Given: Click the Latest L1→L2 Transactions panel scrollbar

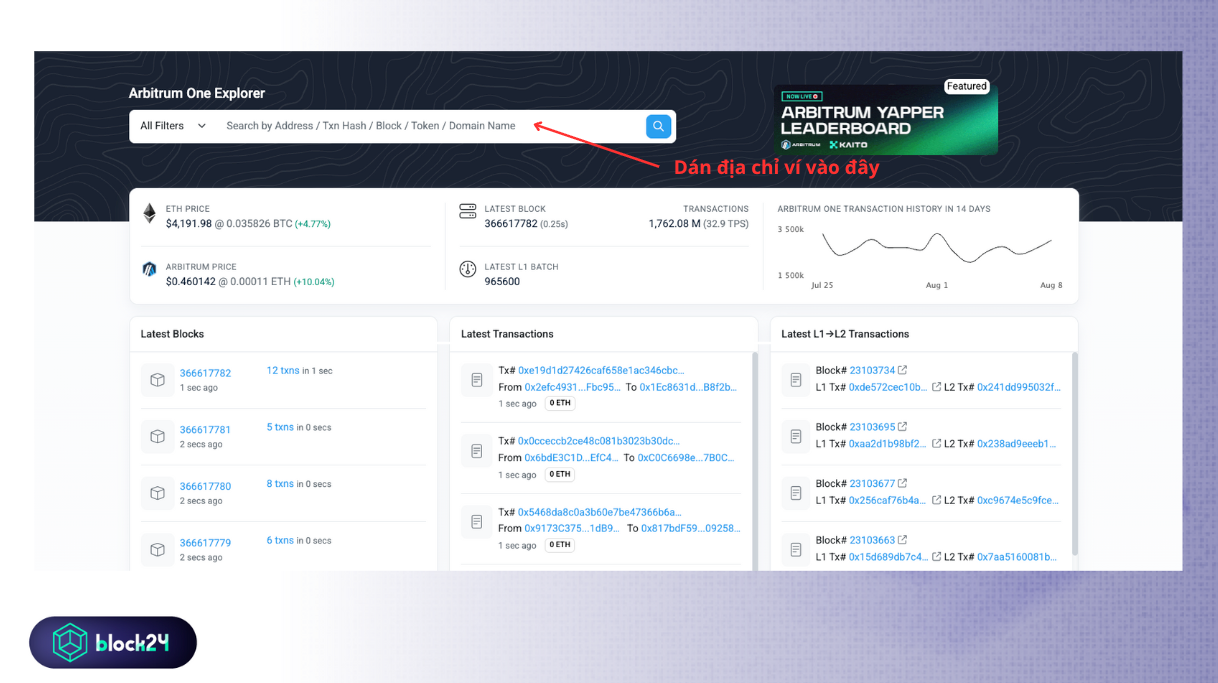Looking at the screenshot, I should [x=1075, y=453].
